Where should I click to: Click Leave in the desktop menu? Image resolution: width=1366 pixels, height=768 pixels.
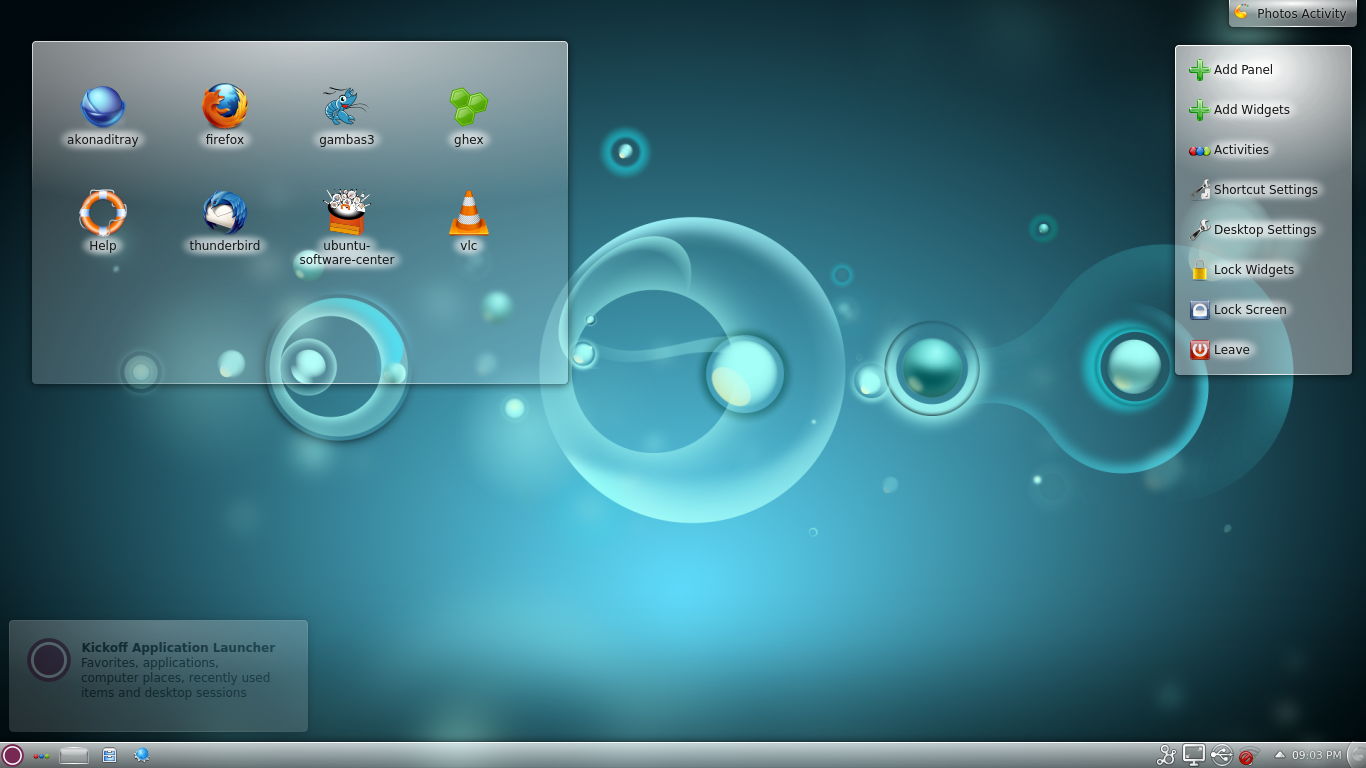[x=1231, y=350]
